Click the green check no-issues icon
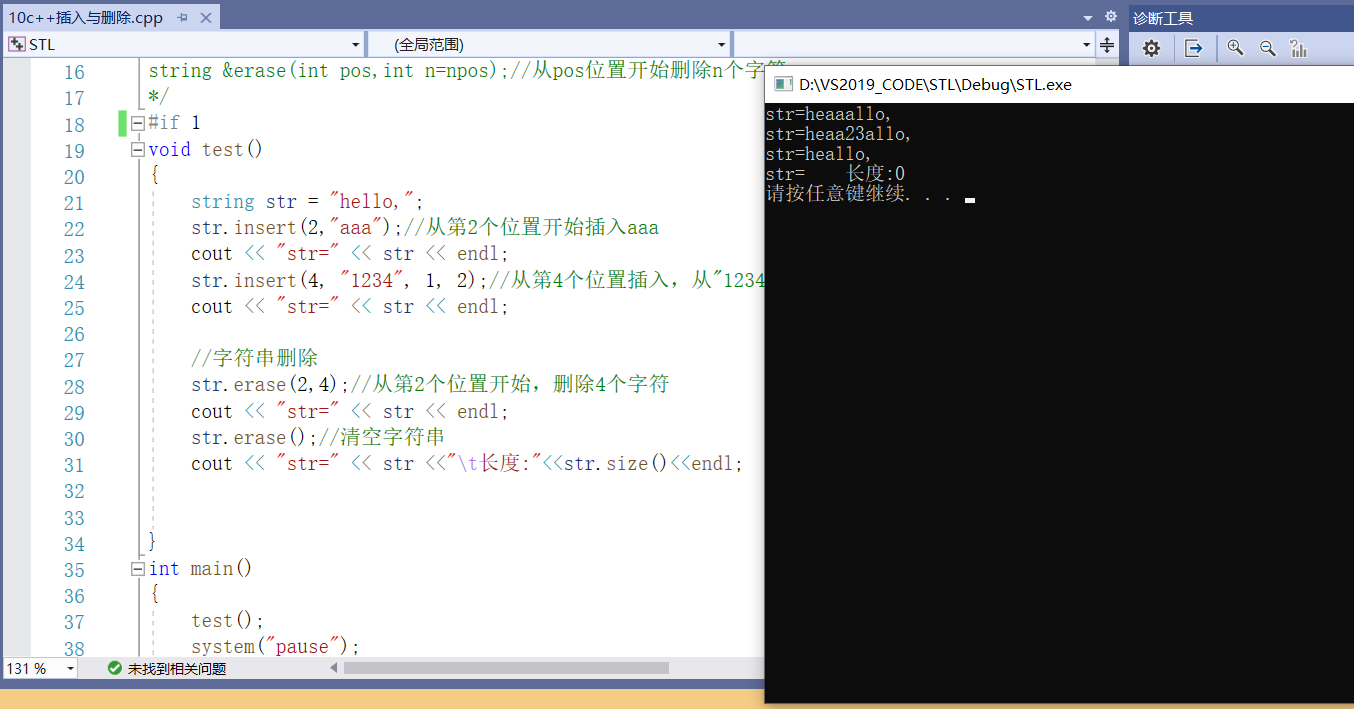This screenshot has height=709, width=1354. (x=115, y=668)
